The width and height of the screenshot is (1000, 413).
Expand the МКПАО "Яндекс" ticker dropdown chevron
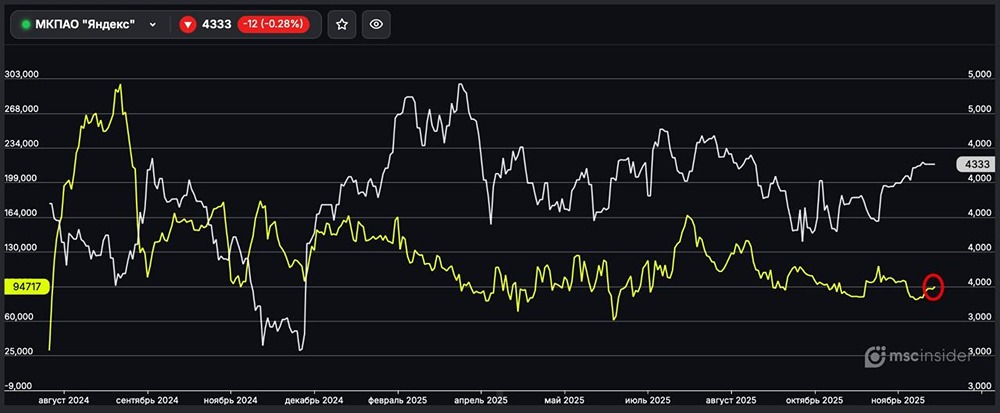coord(152,24)
